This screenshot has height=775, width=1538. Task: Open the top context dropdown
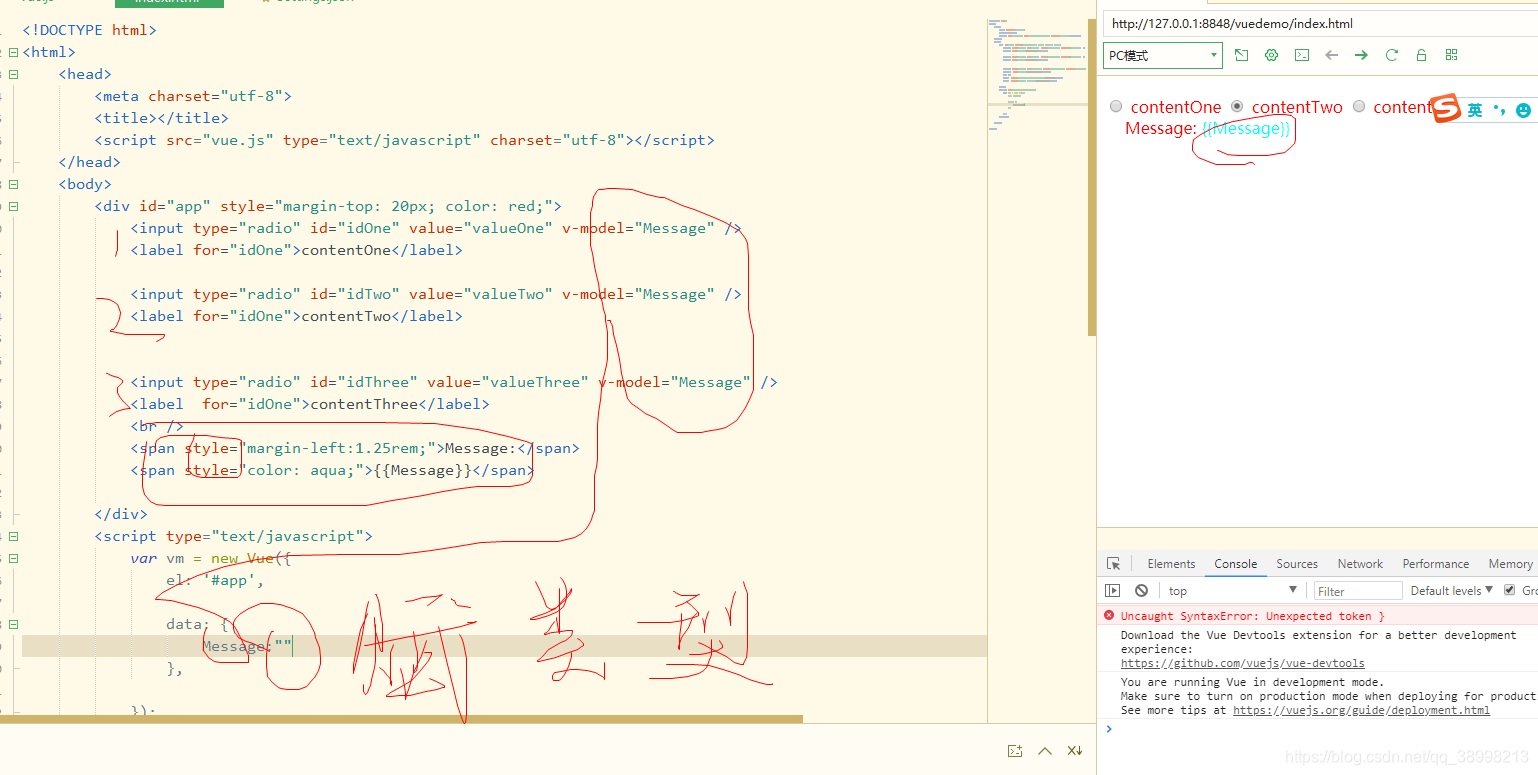1232,591
